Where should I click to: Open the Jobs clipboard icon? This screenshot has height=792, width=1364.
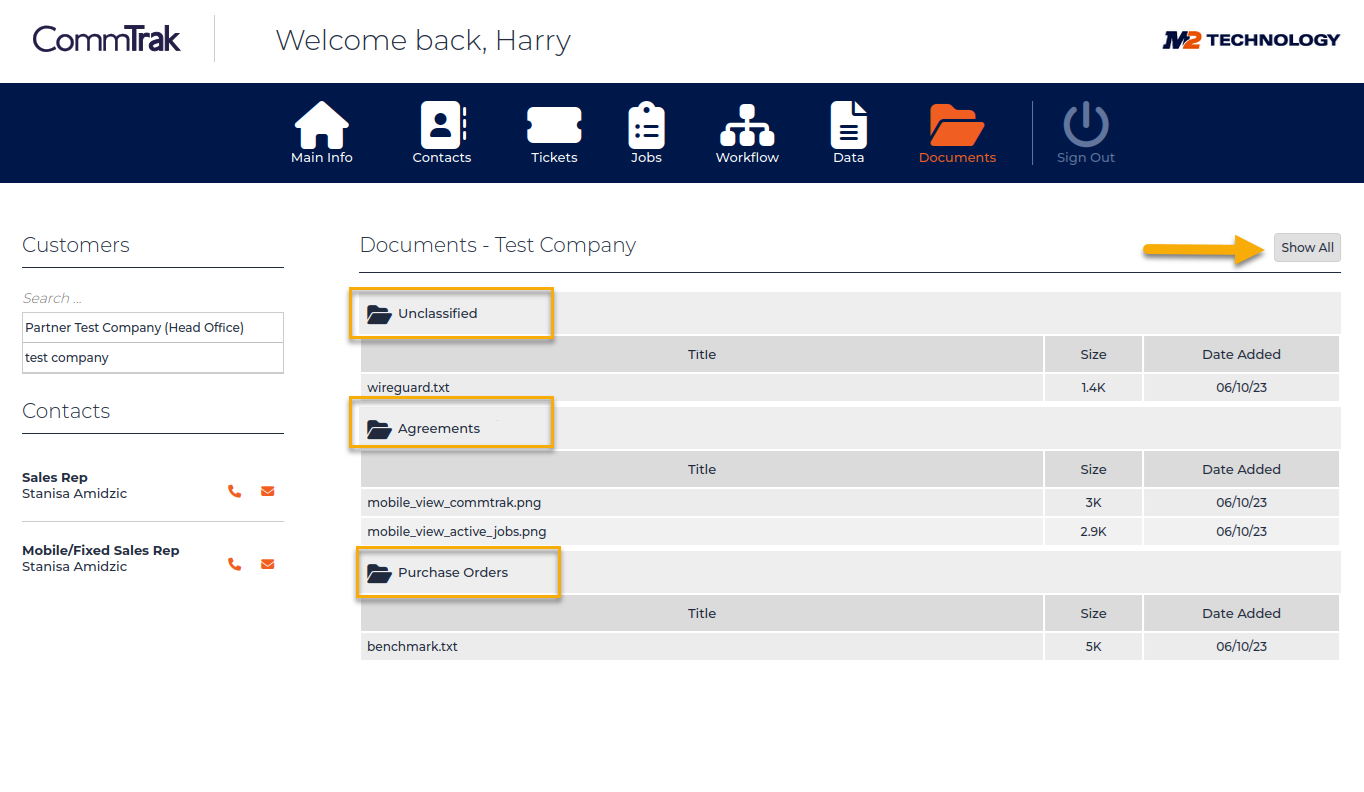(x=646, y=126)
